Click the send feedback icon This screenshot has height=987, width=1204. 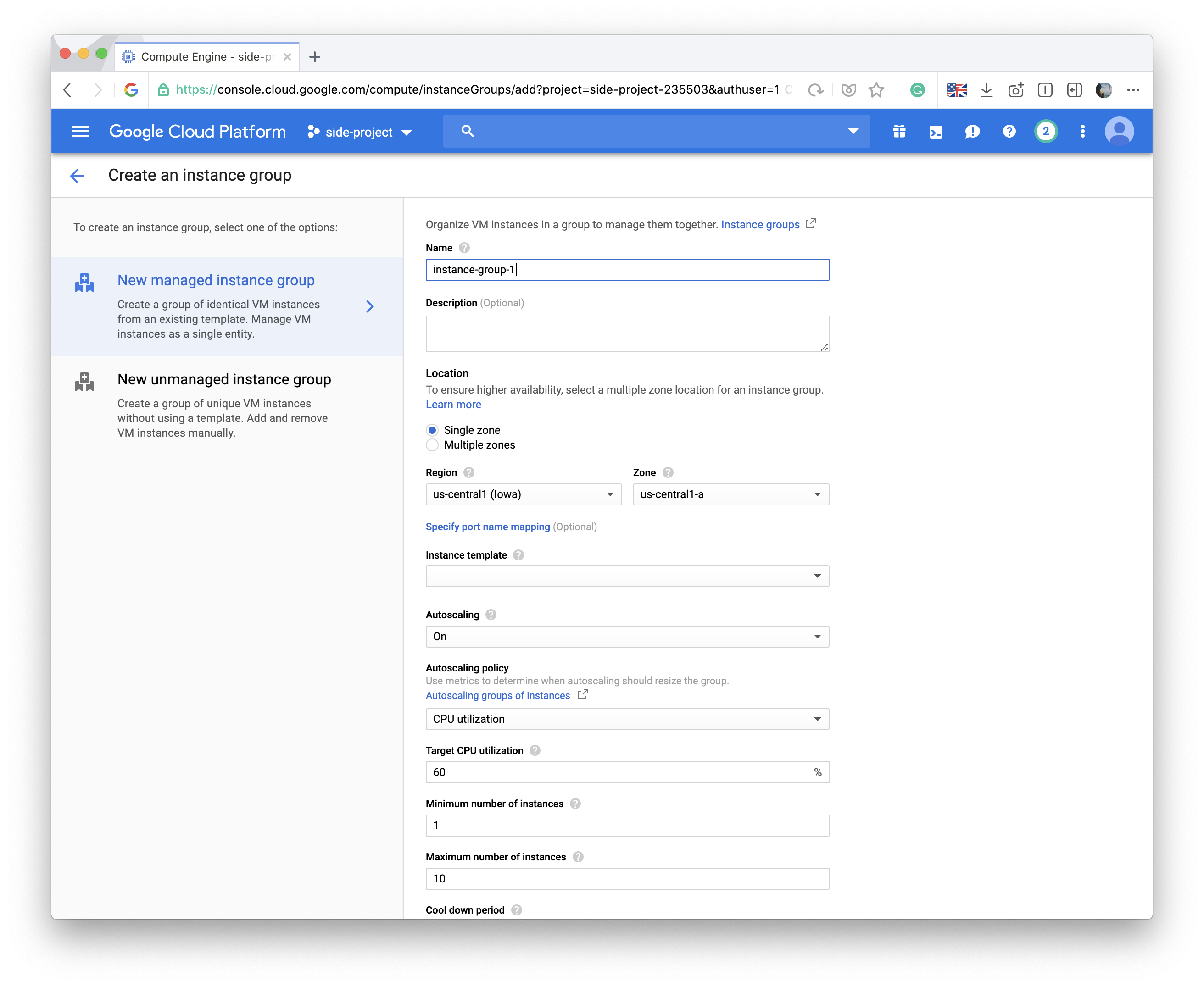(x=972, y=132)
